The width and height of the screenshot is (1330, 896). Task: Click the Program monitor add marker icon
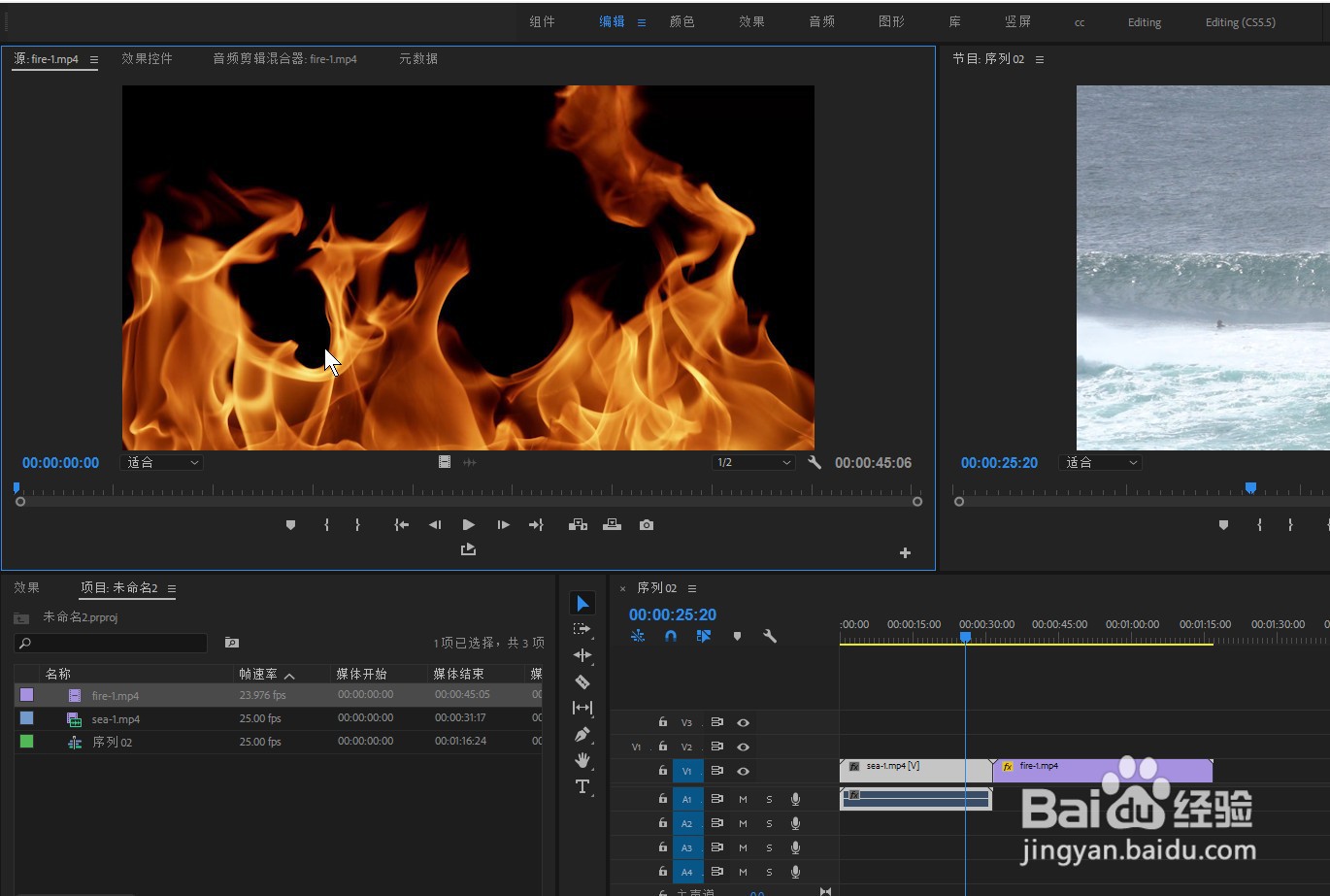(1223, 525)
